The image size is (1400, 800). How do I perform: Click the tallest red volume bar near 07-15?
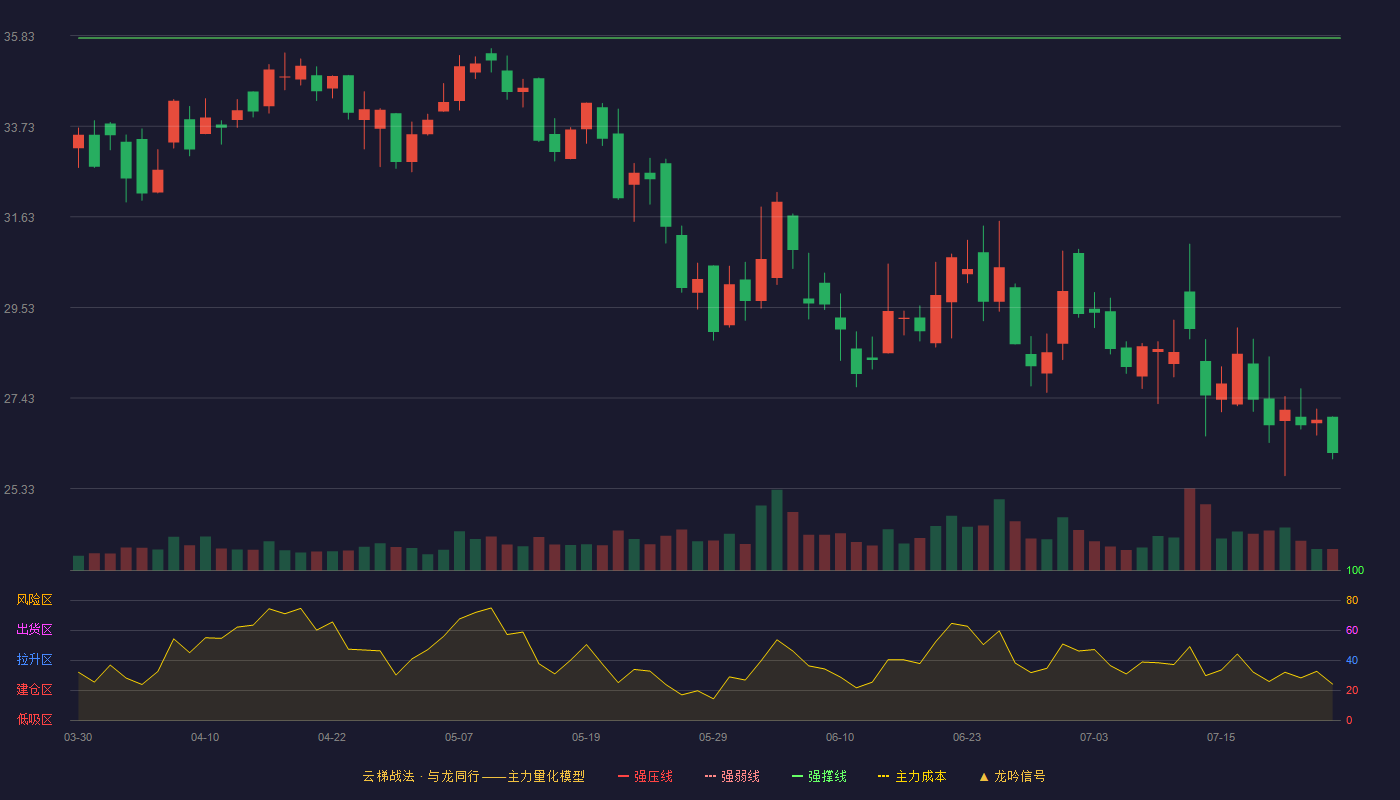click(1190, 529)
